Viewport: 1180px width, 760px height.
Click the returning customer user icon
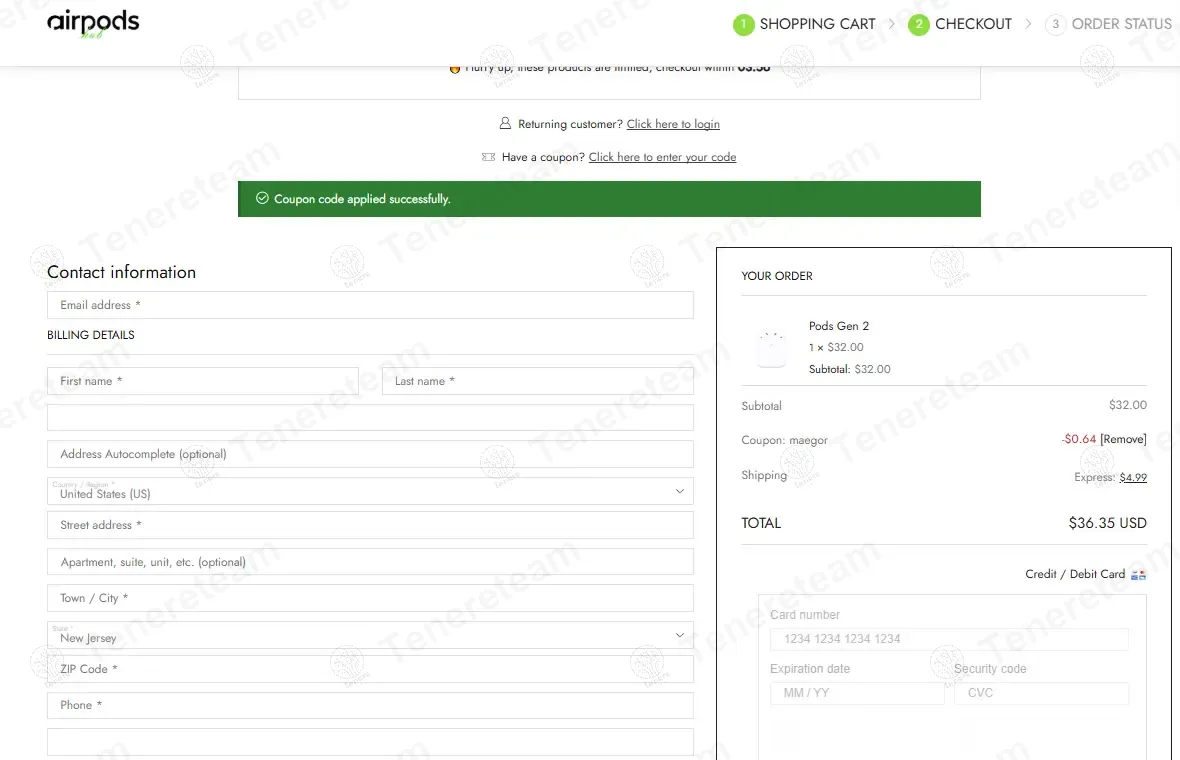(505, 123)
